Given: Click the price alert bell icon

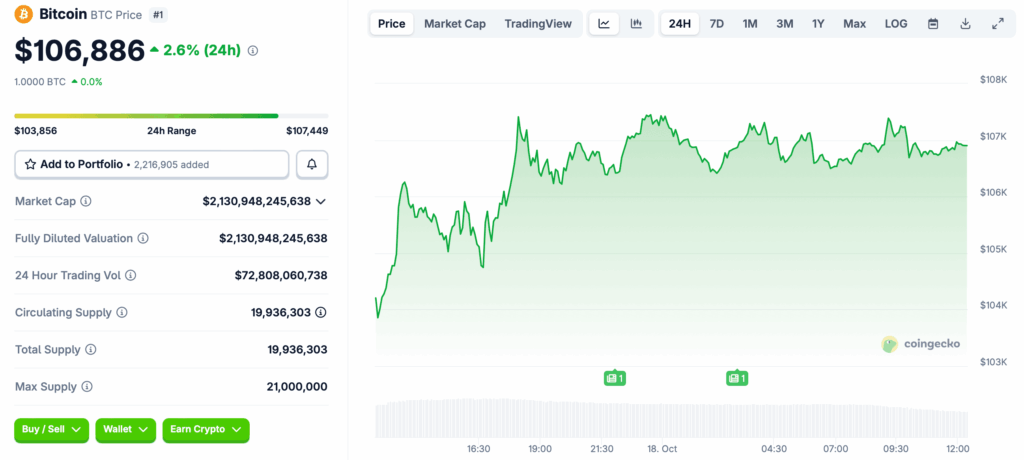Looking at the screenshot, I should coord(312,165).
